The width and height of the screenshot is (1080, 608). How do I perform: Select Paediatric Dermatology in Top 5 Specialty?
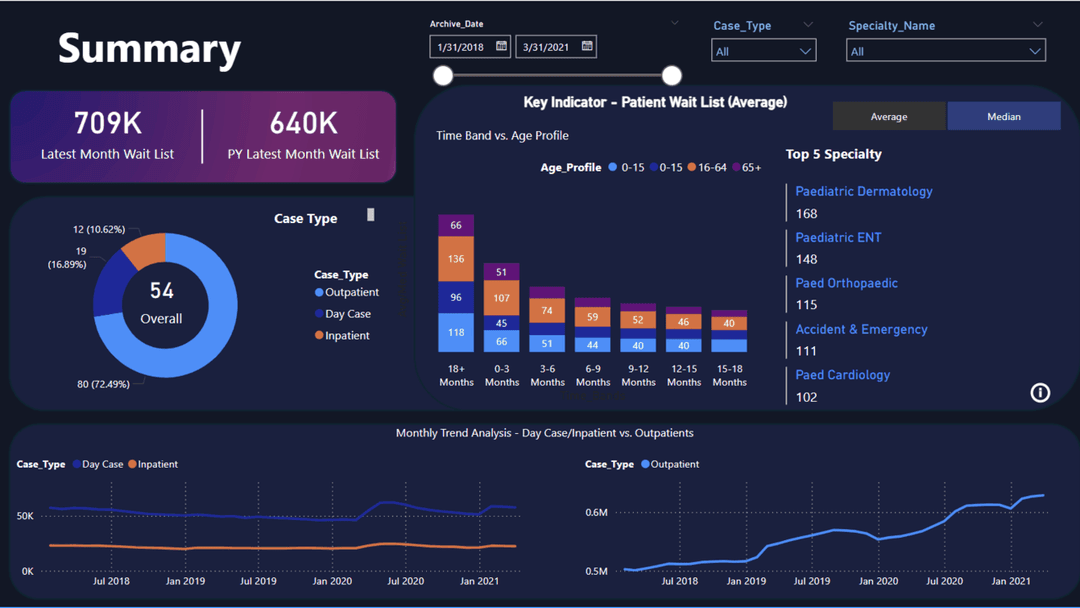coord(863,191)
